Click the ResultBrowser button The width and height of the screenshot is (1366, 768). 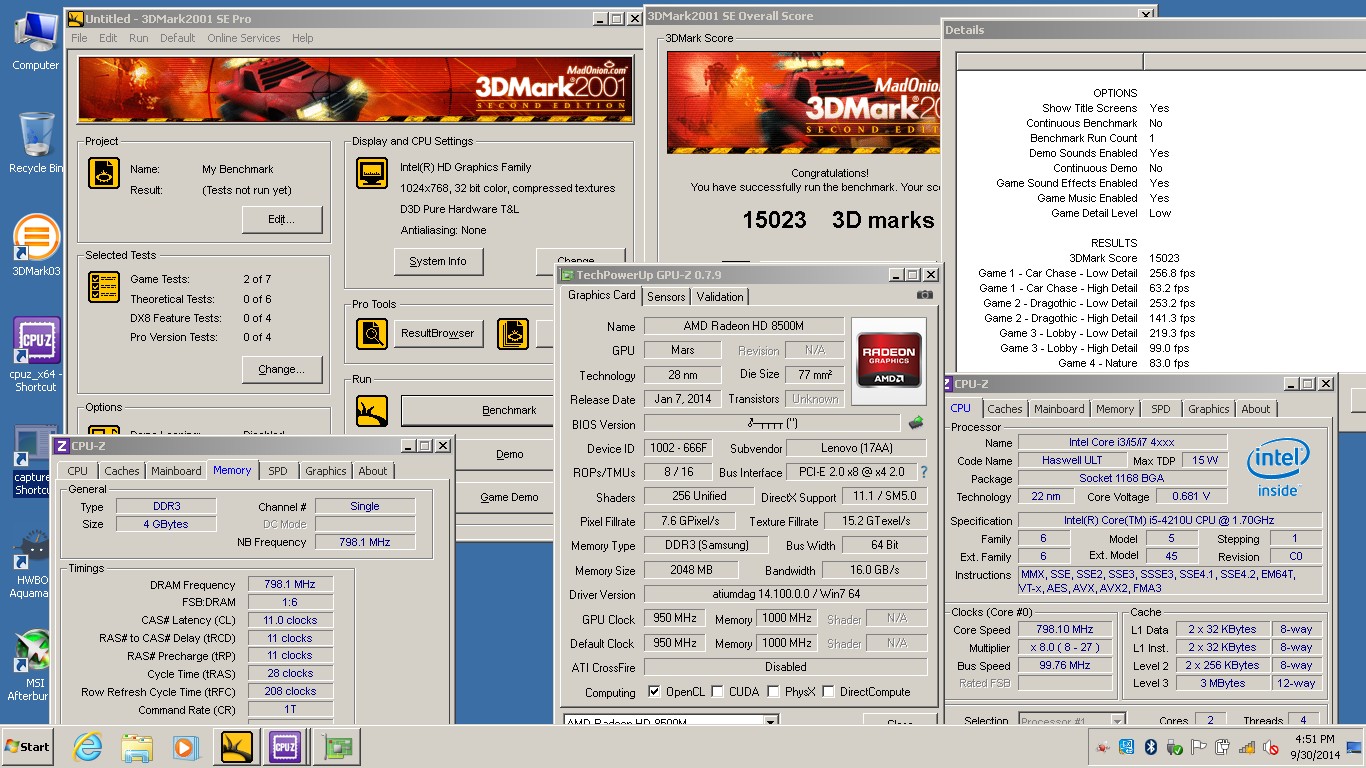tap(438, 333)
